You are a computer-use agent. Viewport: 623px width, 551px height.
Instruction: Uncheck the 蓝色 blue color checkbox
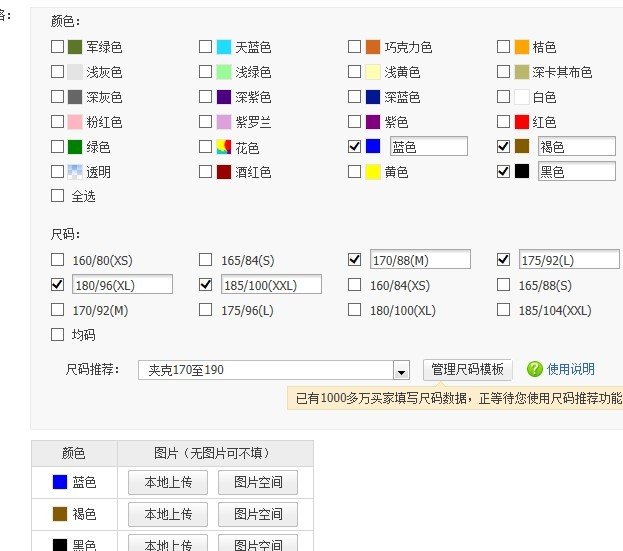355,147
